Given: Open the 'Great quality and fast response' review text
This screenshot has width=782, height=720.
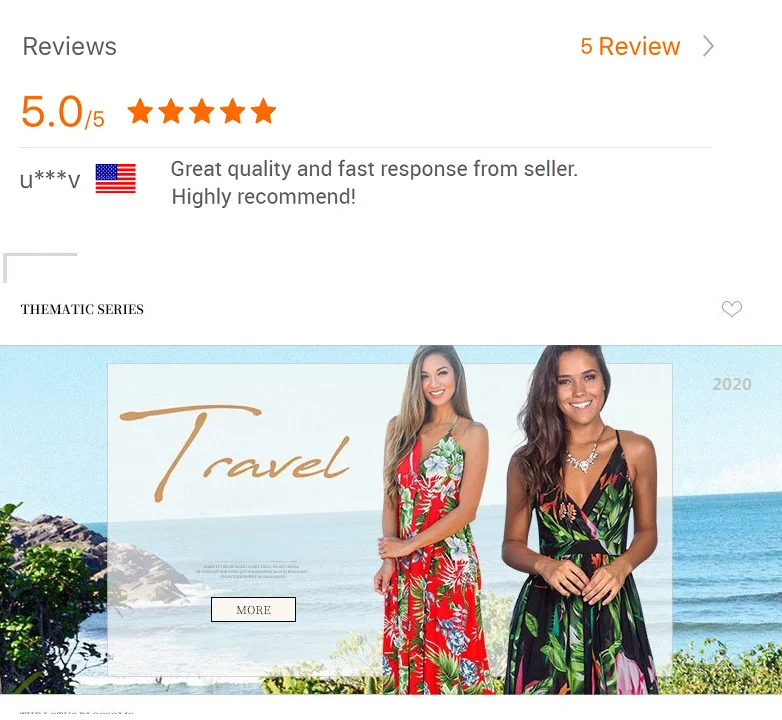Looking at the screenshot, I should [374, 182].
